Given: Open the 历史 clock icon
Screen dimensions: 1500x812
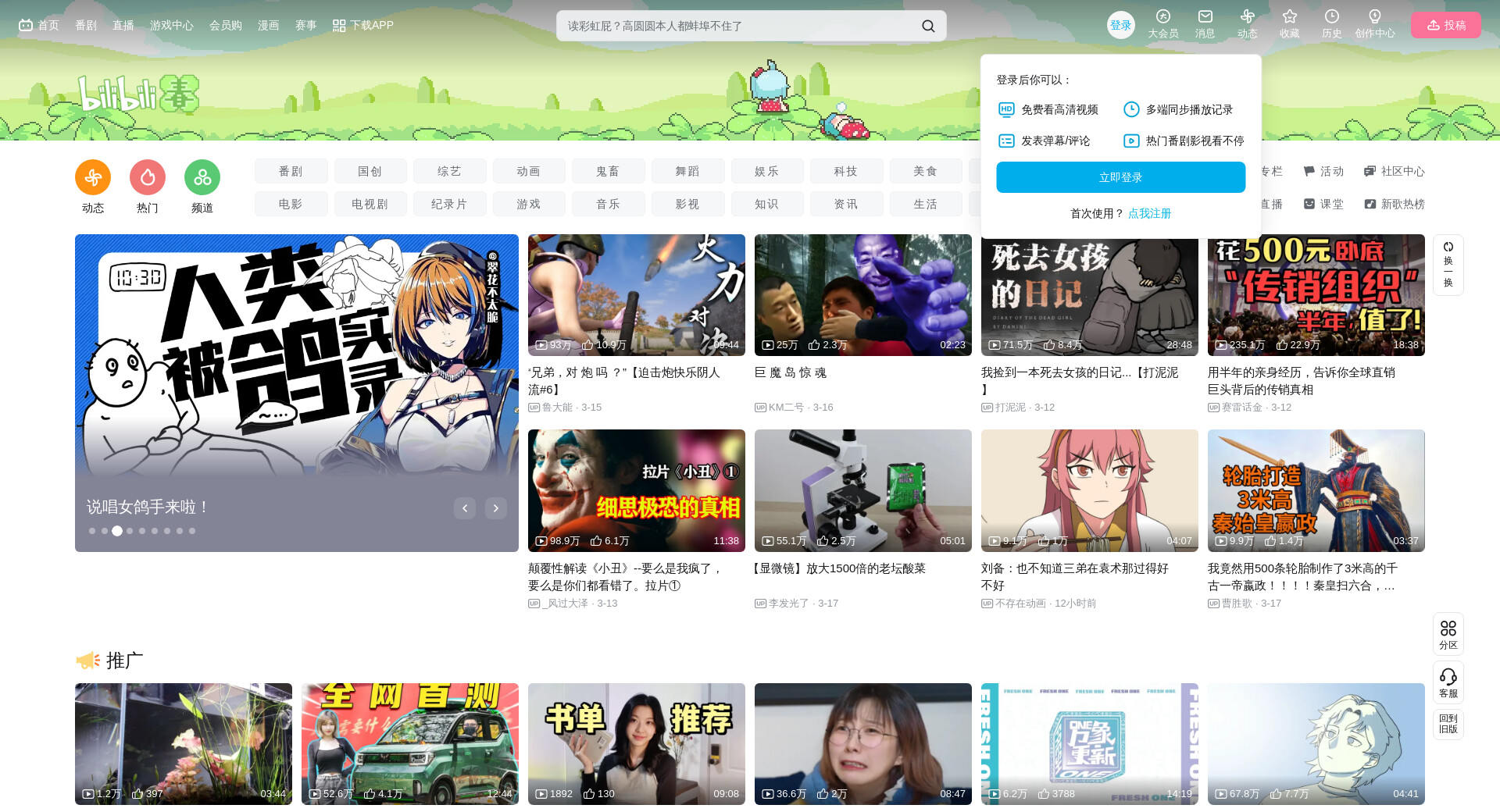Looking at the screenshot, I should pyautogui.click(x=1332, y=16).
